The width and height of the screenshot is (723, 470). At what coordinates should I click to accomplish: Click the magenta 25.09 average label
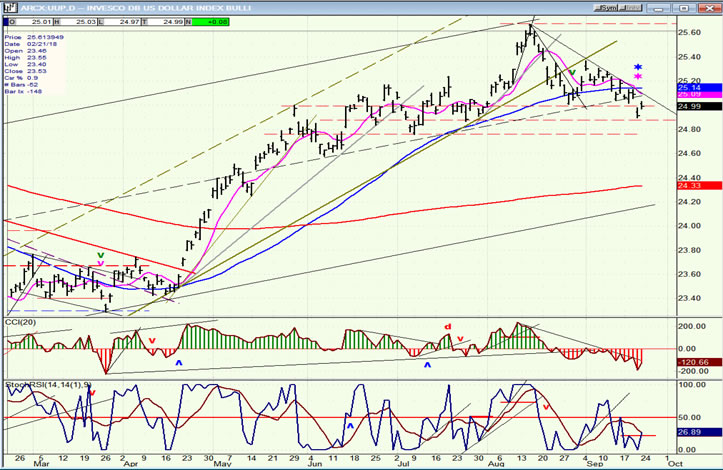point(699,94)
